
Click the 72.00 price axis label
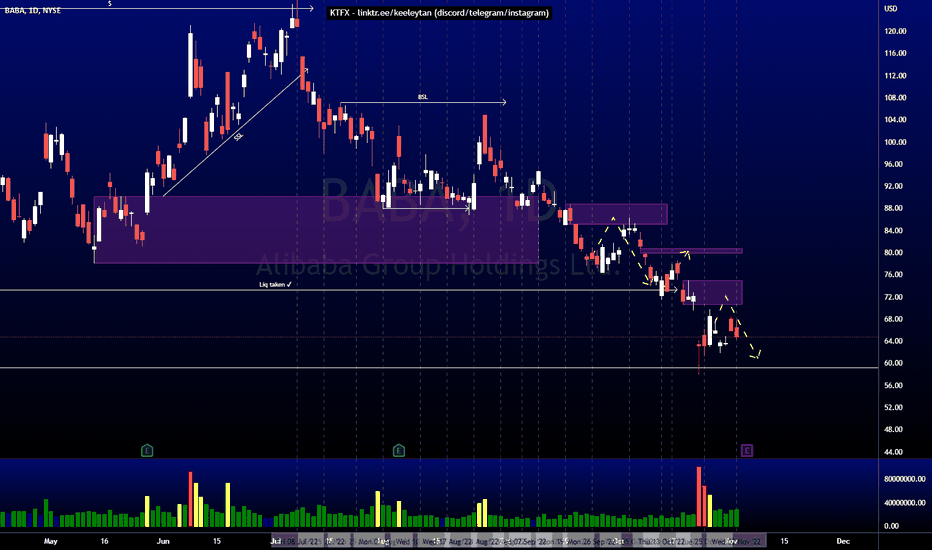893,297
